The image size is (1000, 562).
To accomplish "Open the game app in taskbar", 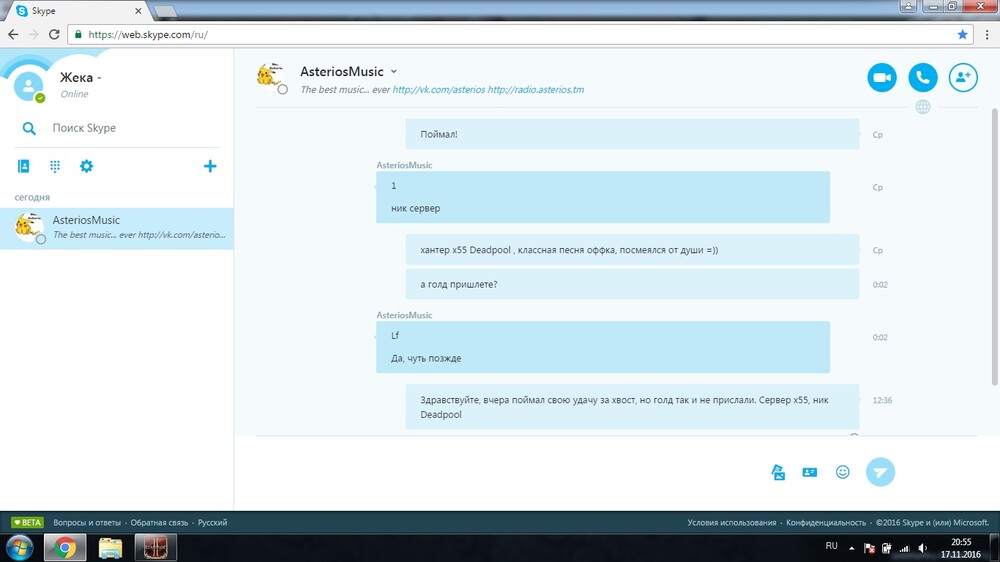I will click(156, 548).
